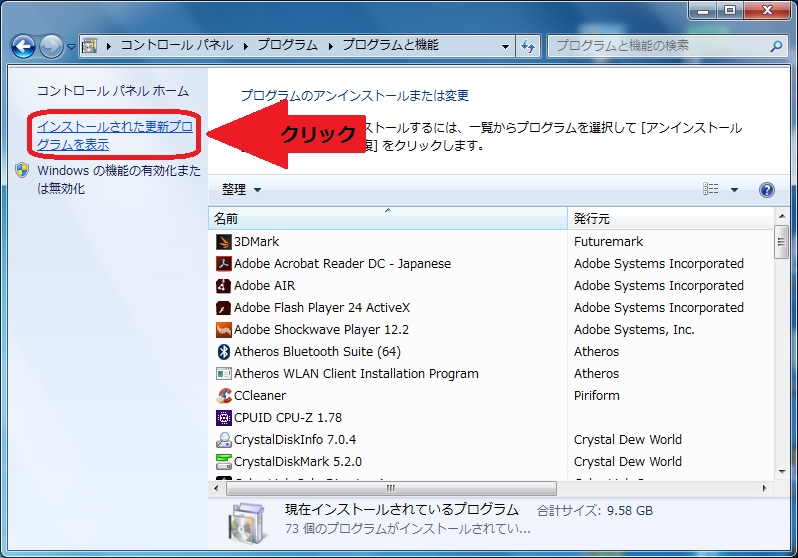Click Futuremark publisher cell
The height and width of the screenshot is (558, 798).
pyautogui.click(x=608, y=241)
